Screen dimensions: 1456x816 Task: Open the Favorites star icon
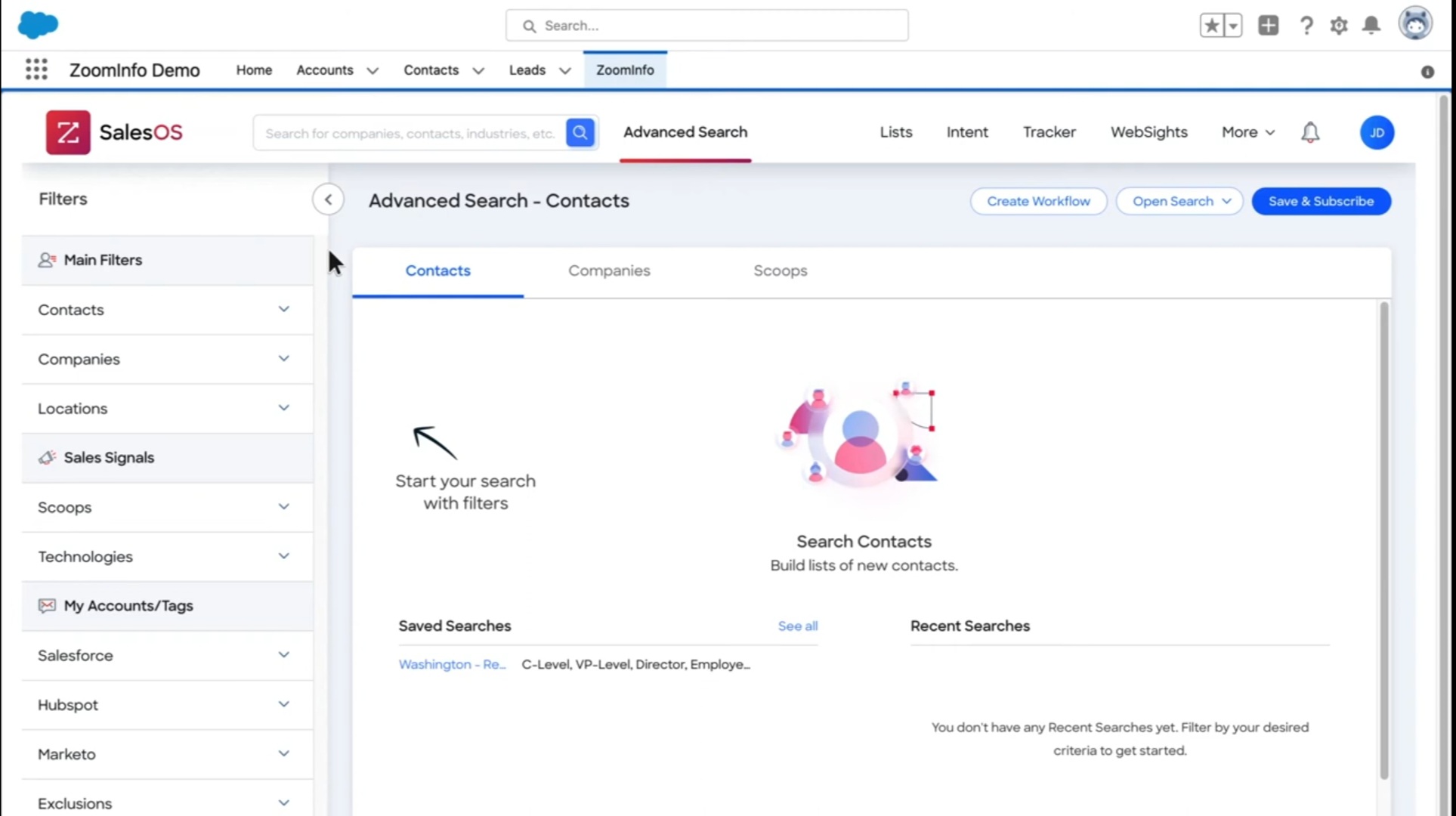pyautogui.click(x=1212, y=26)
